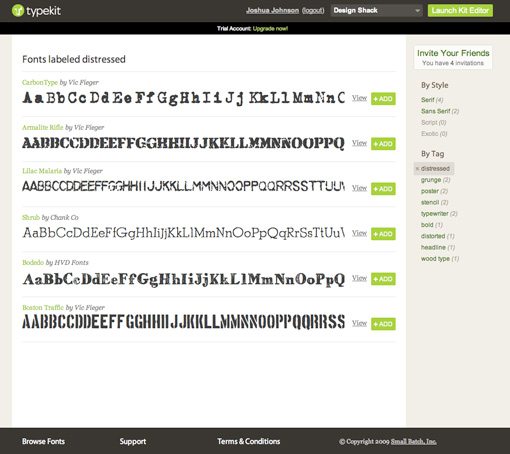Add Armalite Rifle to kit
The width and height of the screenshot is (510, 454).
coord(383,144)
